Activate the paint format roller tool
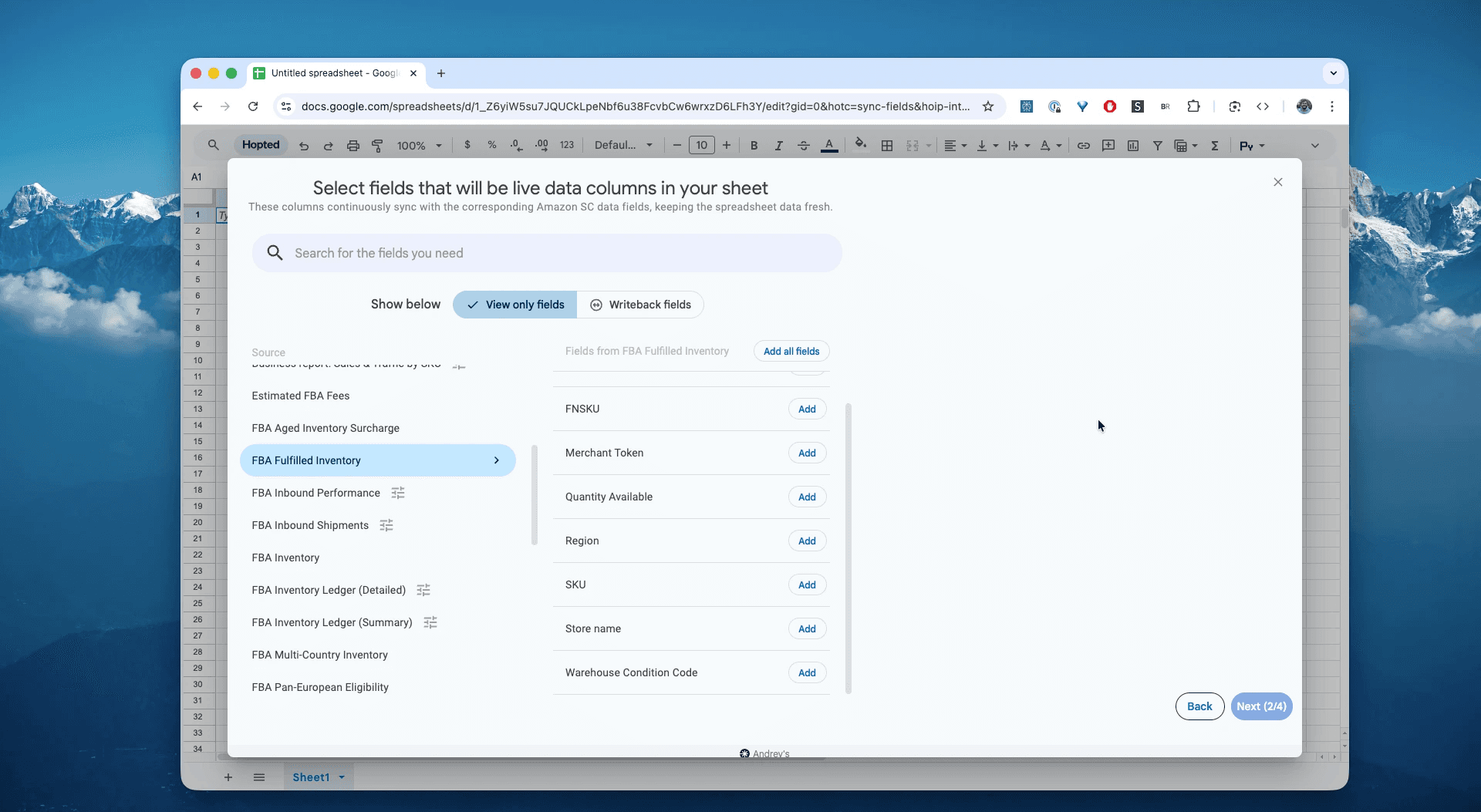Screen dimensions: 1481x812 377,146
